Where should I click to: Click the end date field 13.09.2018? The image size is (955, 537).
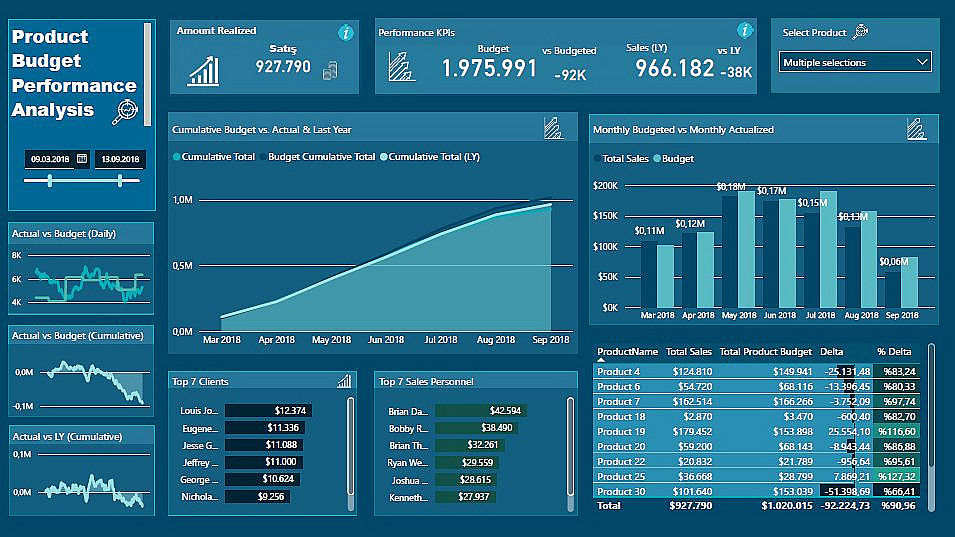[x=120, y=159]
